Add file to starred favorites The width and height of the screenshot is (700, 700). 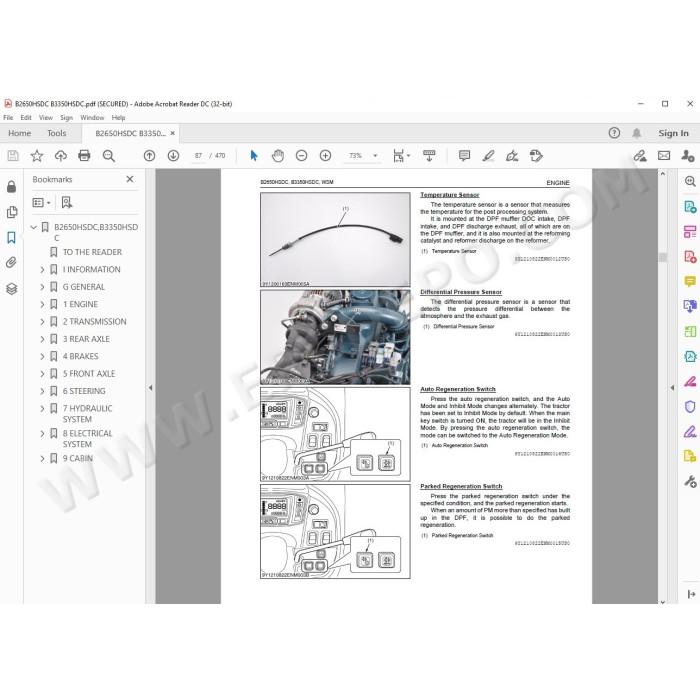37,155
